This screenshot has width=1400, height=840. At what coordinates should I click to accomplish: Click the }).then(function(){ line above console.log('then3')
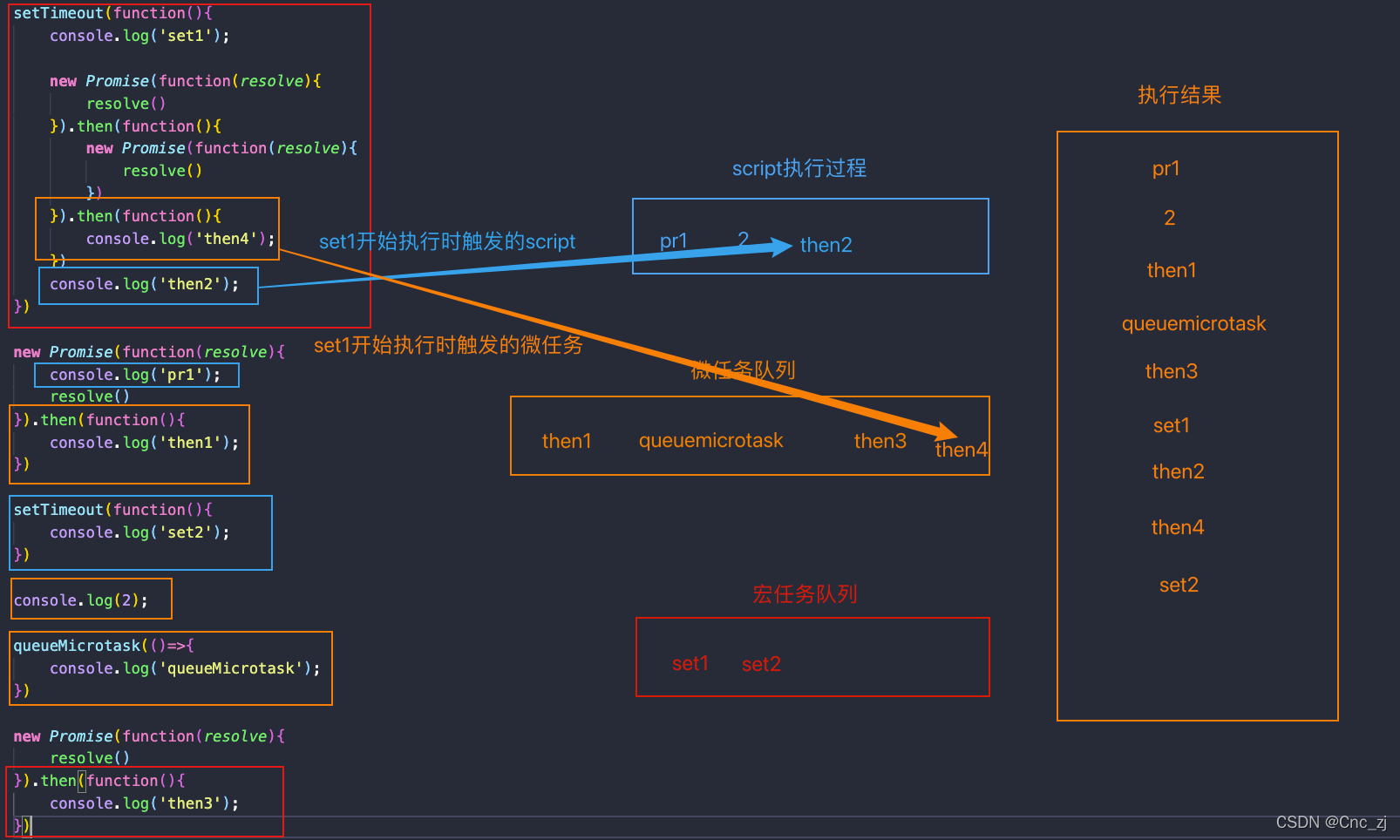99,781
